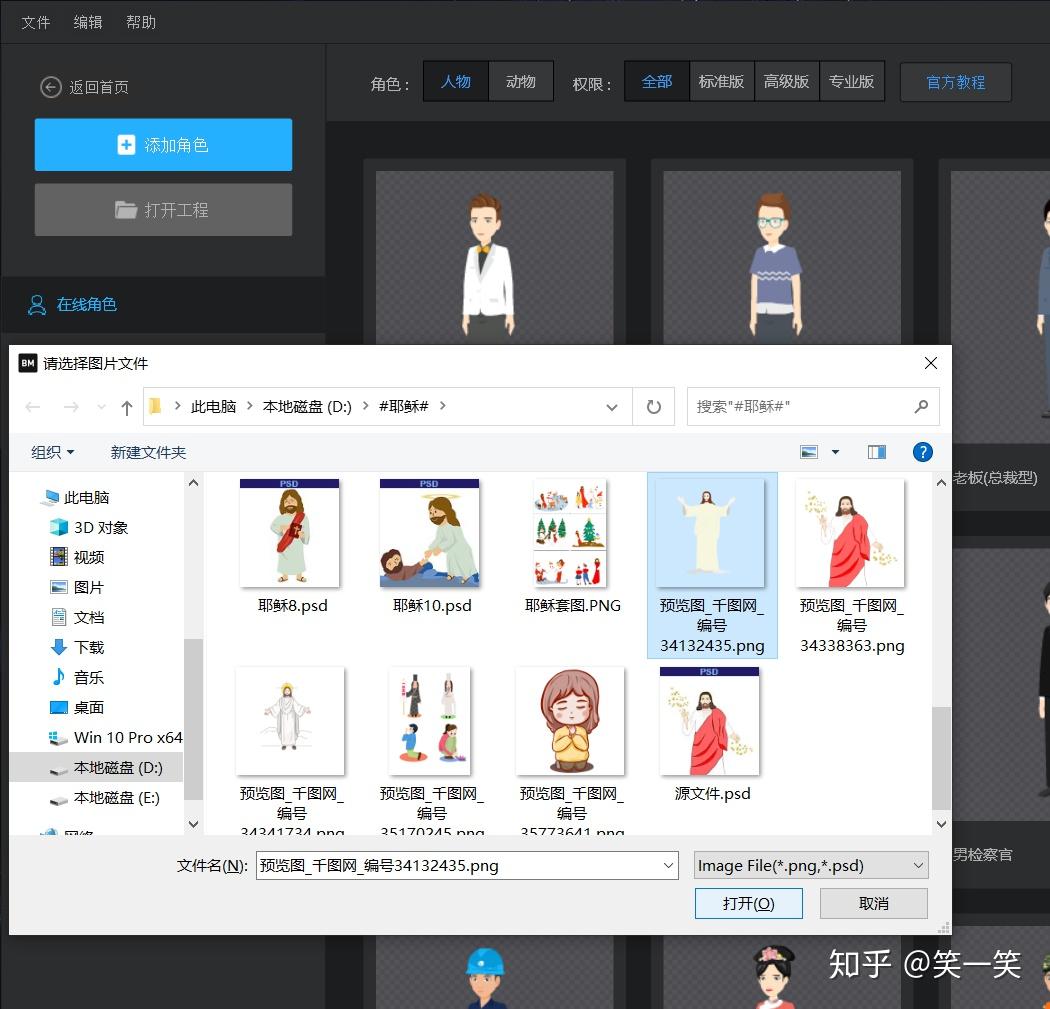Open the 文件 menu
This screenshot has height=1009, width=1050.
(x=35, y=21)
